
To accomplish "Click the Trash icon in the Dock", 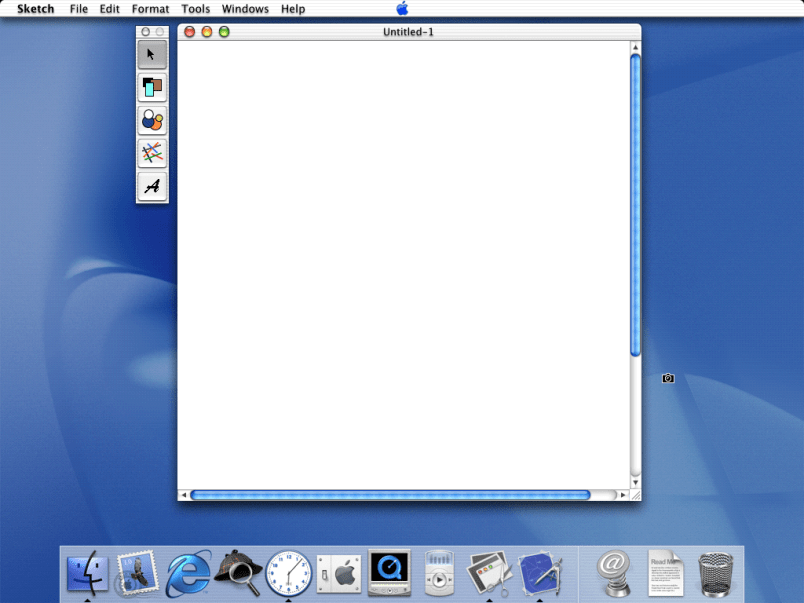I will point(716,574).
